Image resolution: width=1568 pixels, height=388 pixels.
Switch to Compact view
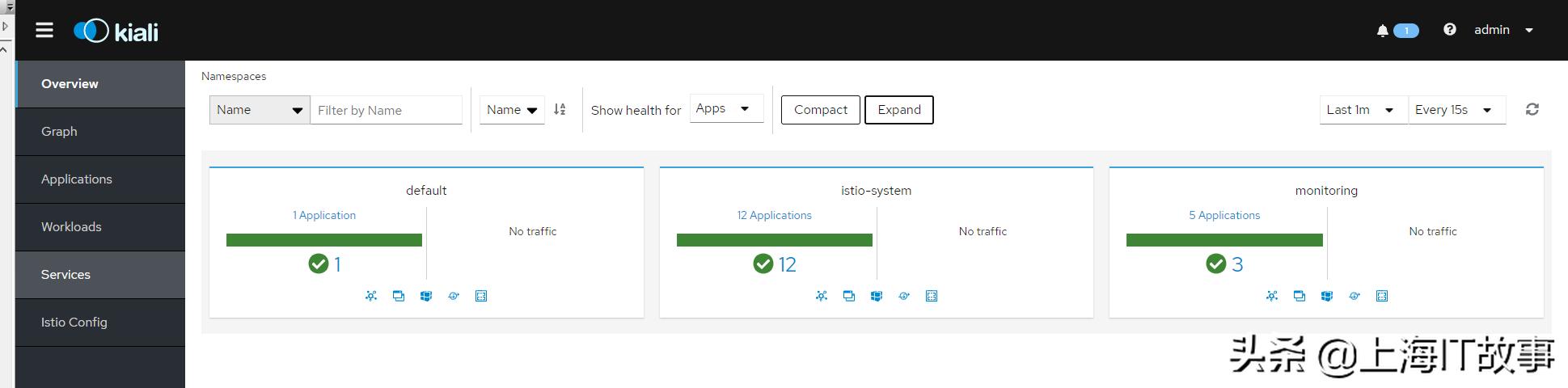click(x=820, y=110)
